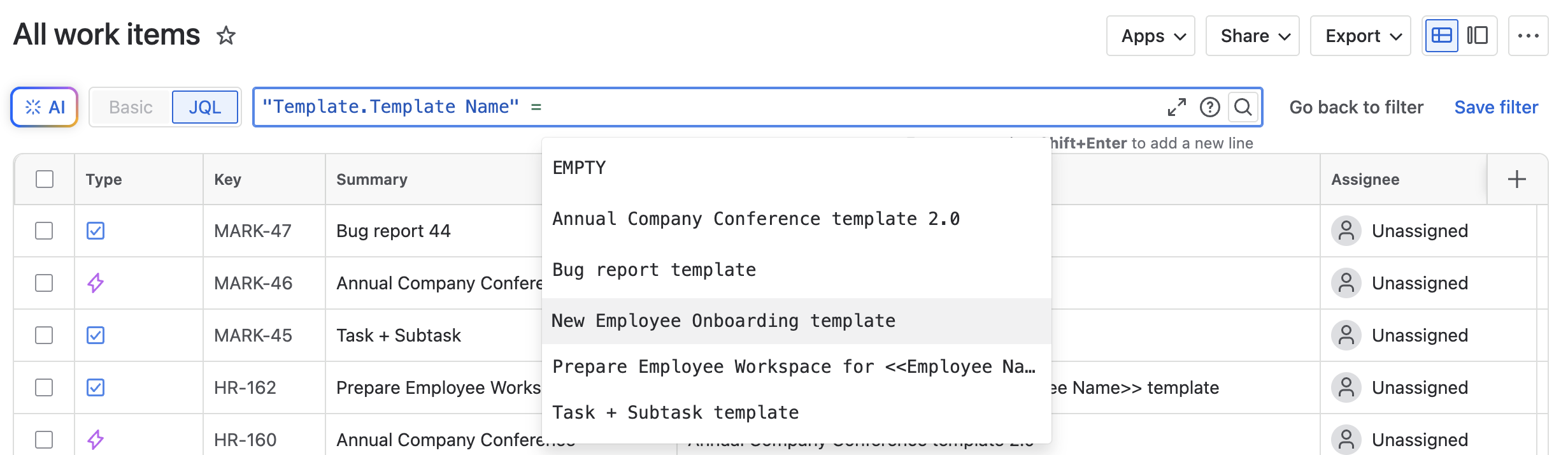
Task: Click into the JQL query field
Action: tap(828, 107)
